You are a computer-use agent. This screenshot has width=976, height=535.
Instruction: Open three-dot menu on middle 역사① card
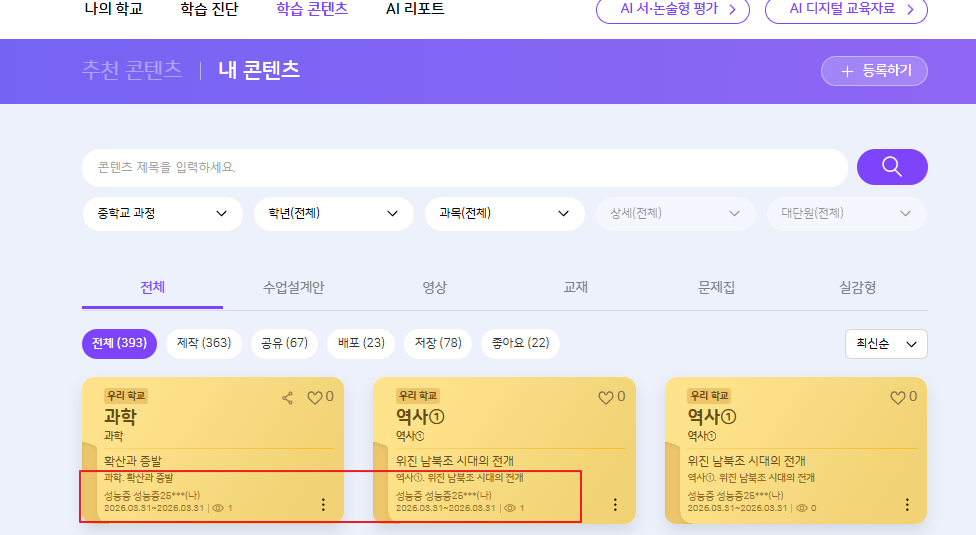(615, 505)
